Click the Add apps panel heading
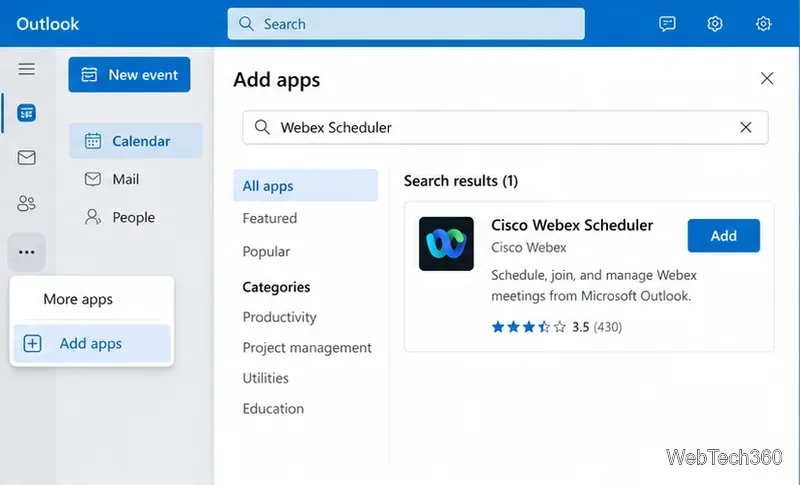800x485 pixels. 277,80
